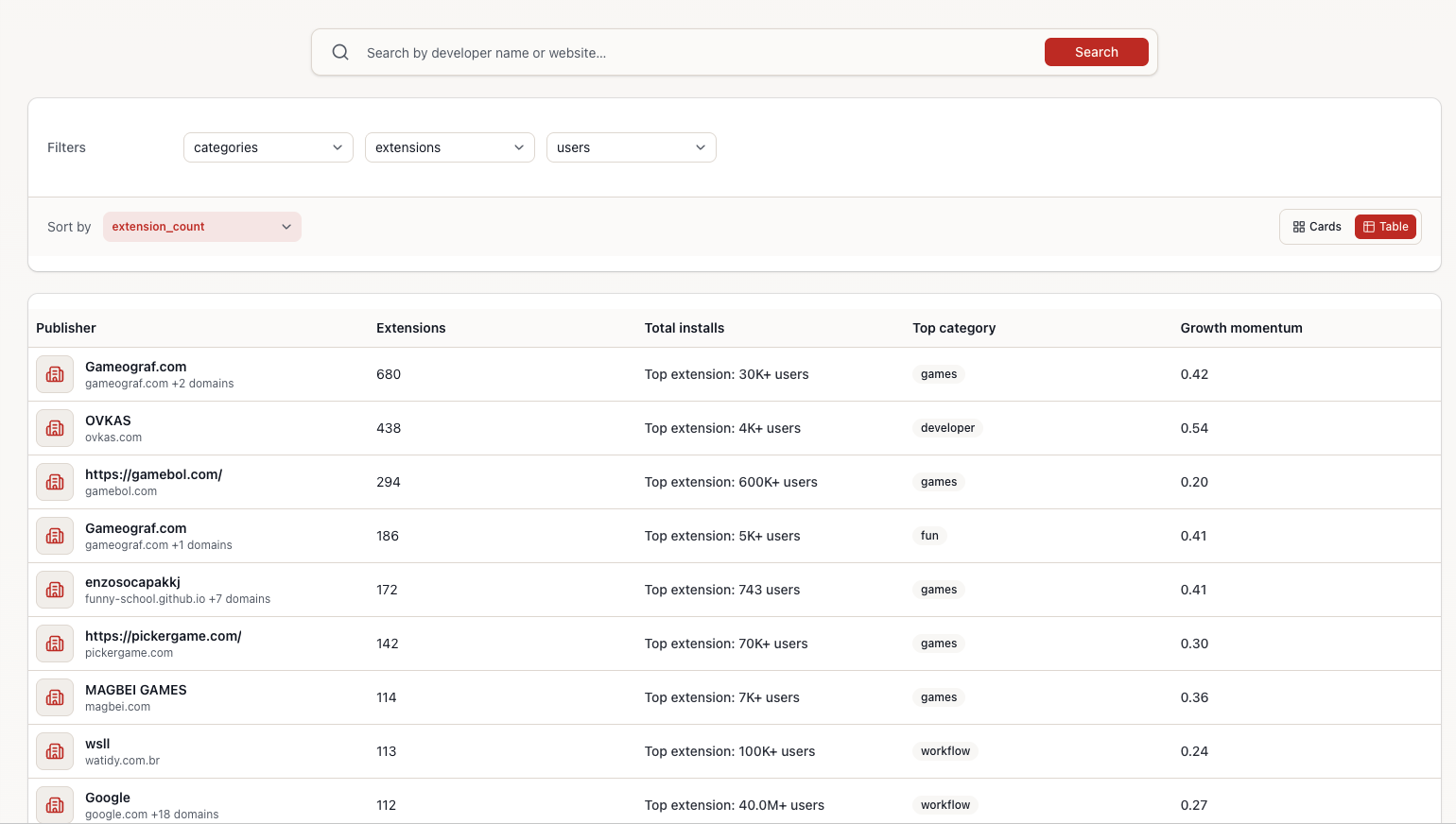Image resolution: width=1456 pixels, height=824 pixels.
Task: Open the enzosocapakkj publisher name
Action: coord(132,582)
